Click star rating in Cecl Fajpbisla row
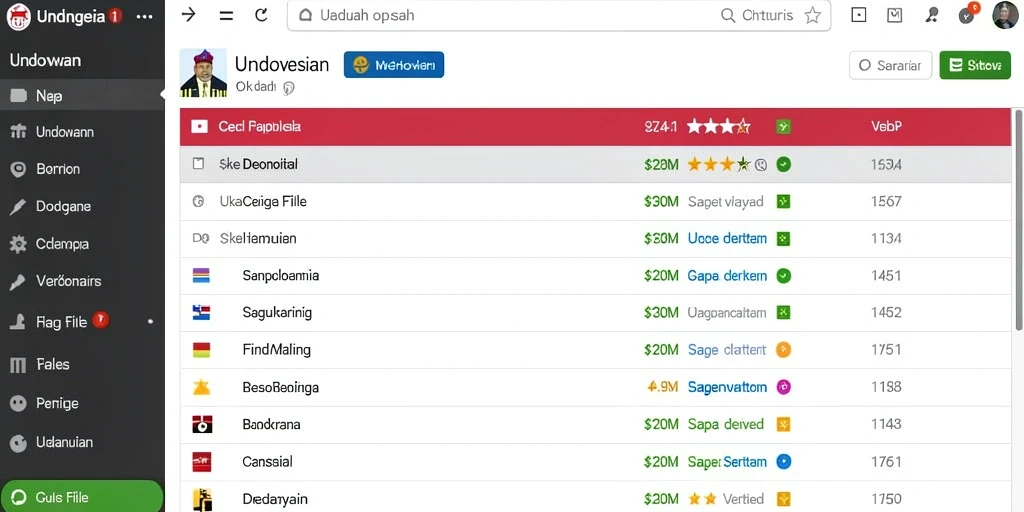Screen dimensions: 1024x512 tap(718, 127)
